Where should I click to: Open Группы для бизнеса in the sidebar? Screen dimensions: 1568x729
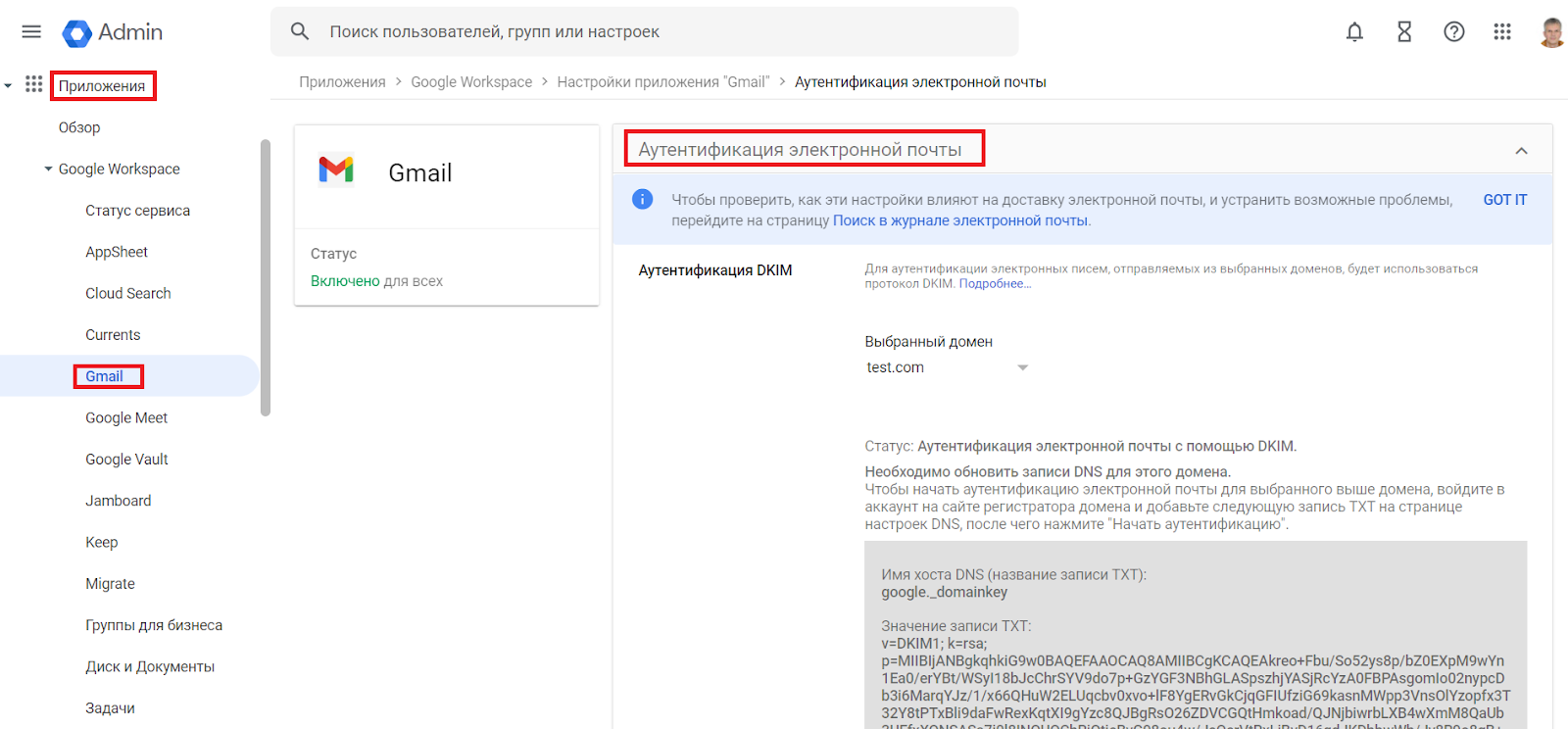tap(154, 625)
